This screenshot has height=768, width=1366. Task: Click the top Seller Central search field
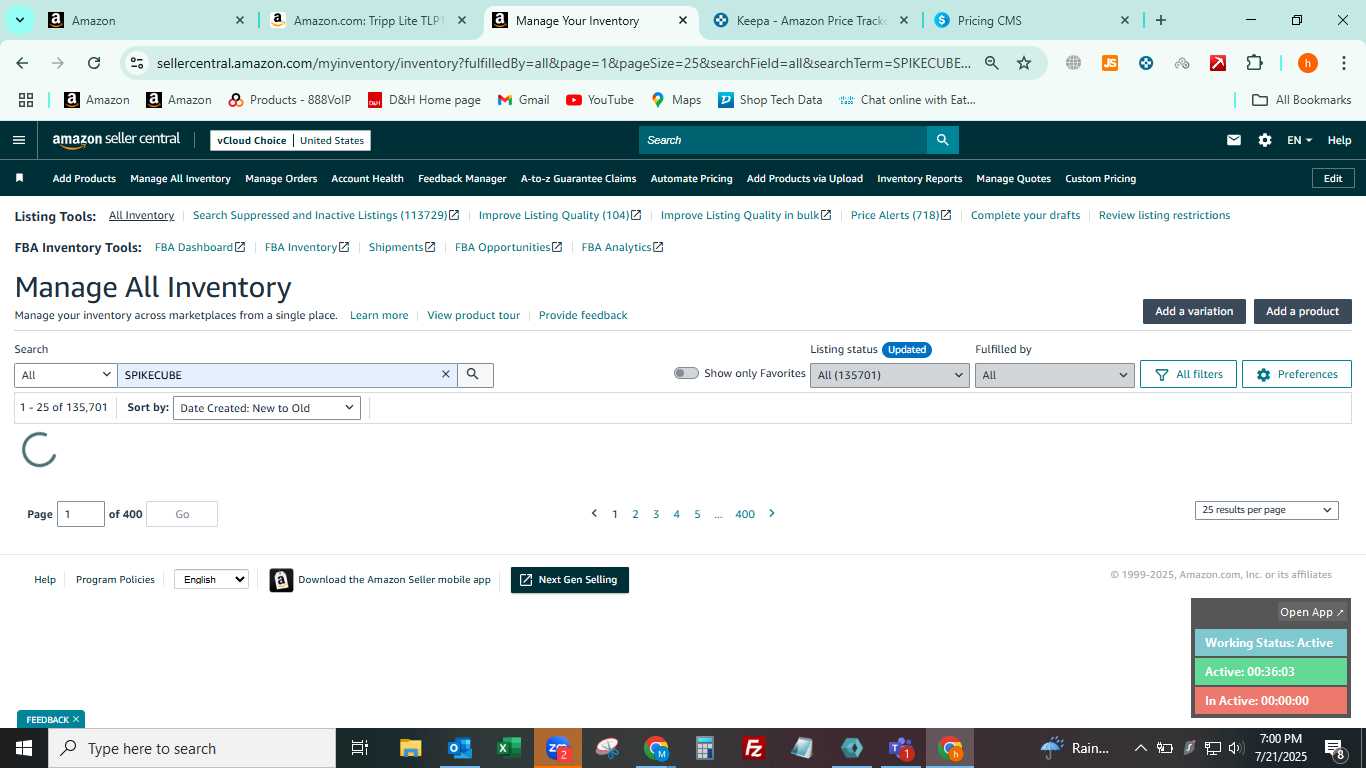coord(783,140)
